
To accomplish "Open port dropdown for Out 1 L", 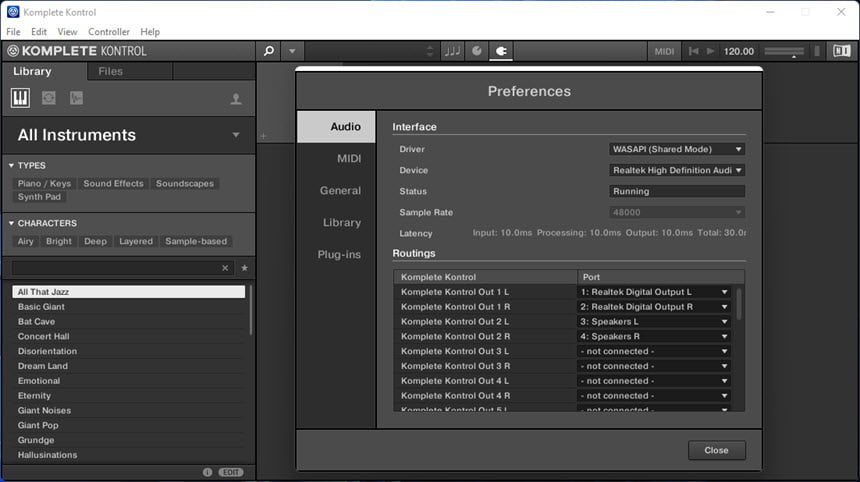I will pyautogui.click(x=654, y=292).
